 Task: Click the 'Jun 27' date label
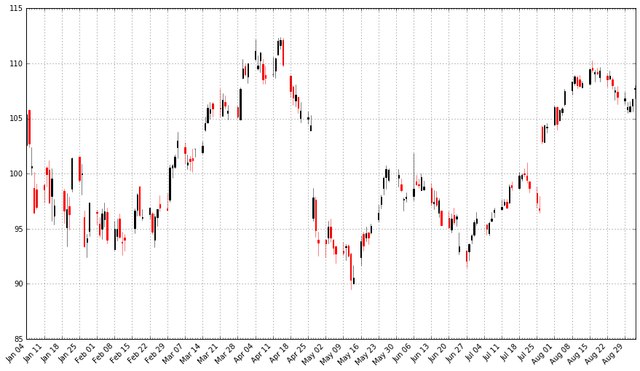coord(455,353)
